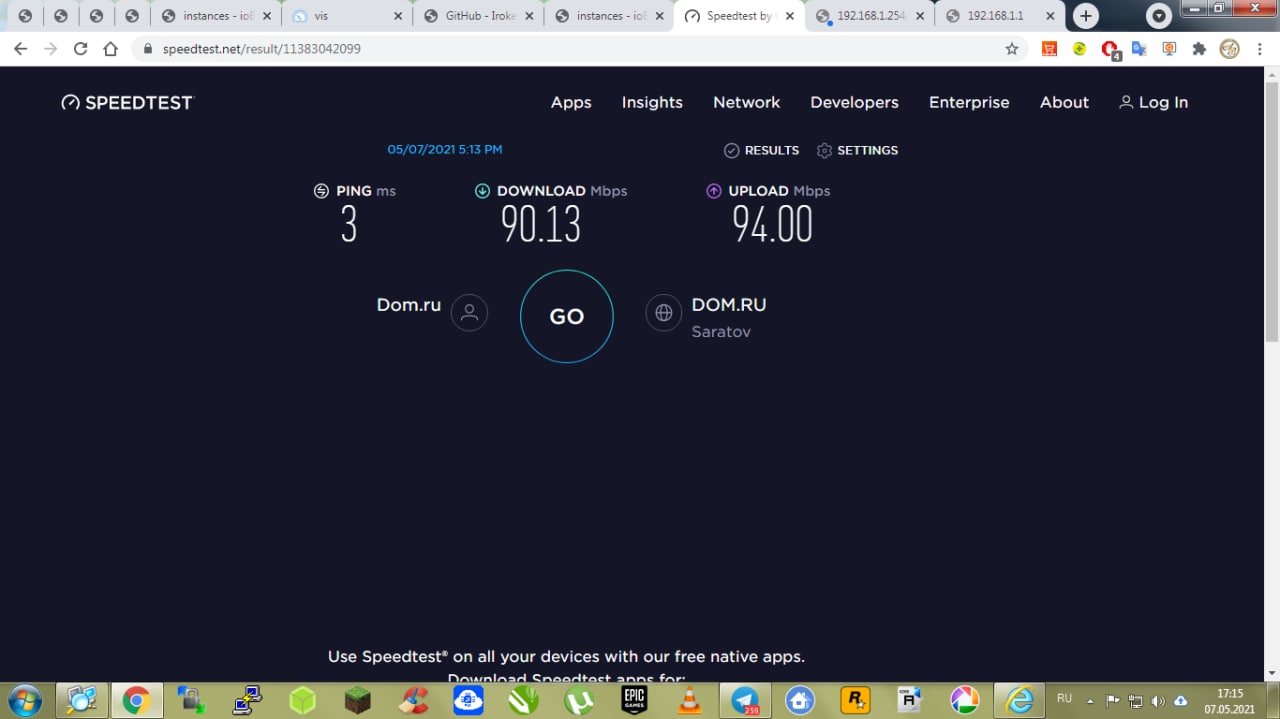This screenshot has width=1280, height=719.
Task: Click the upload value 94.00
Action: [772, 224]
